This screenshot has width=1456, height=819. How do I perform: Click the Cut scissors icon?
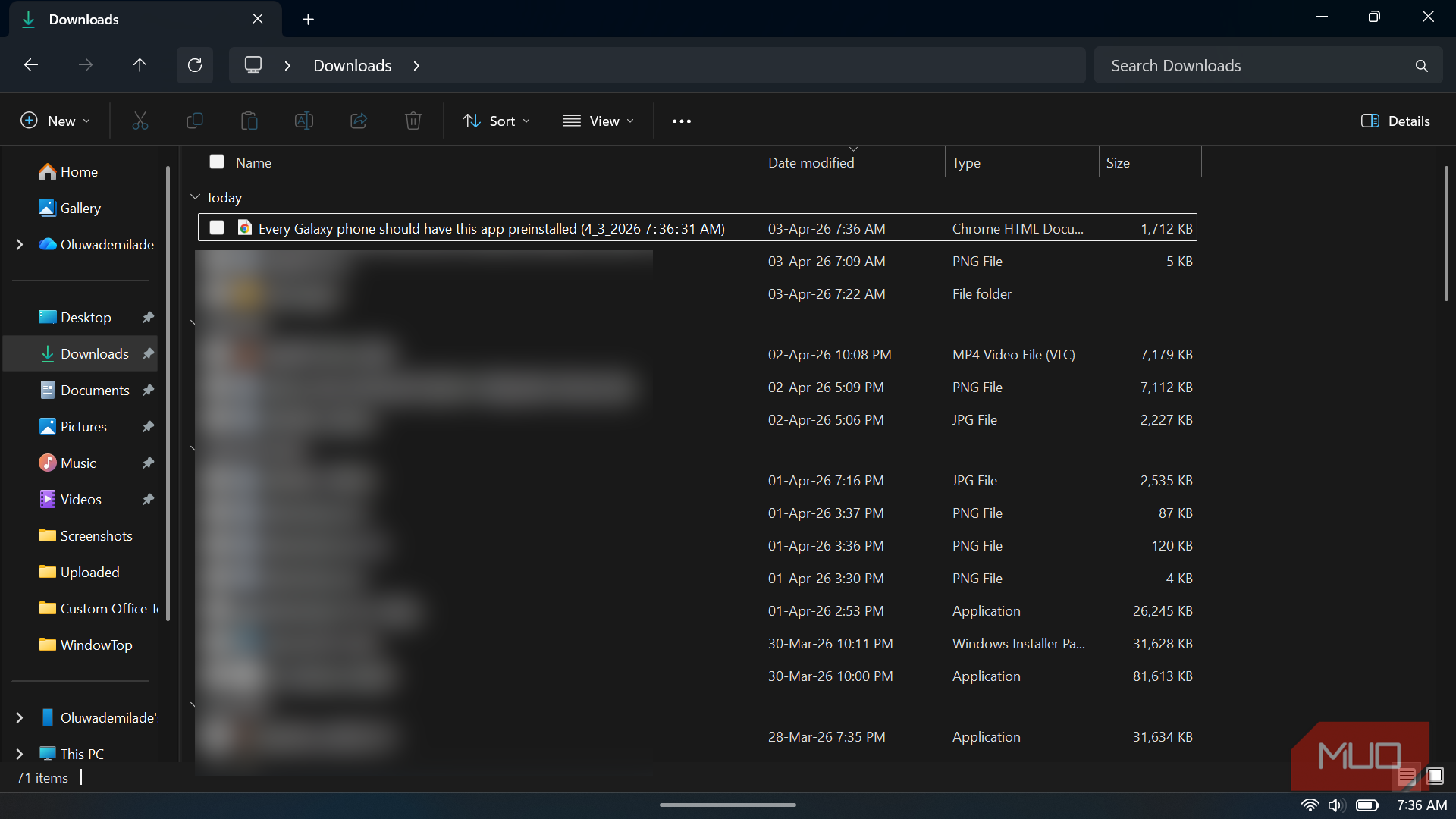pos(140,121)
